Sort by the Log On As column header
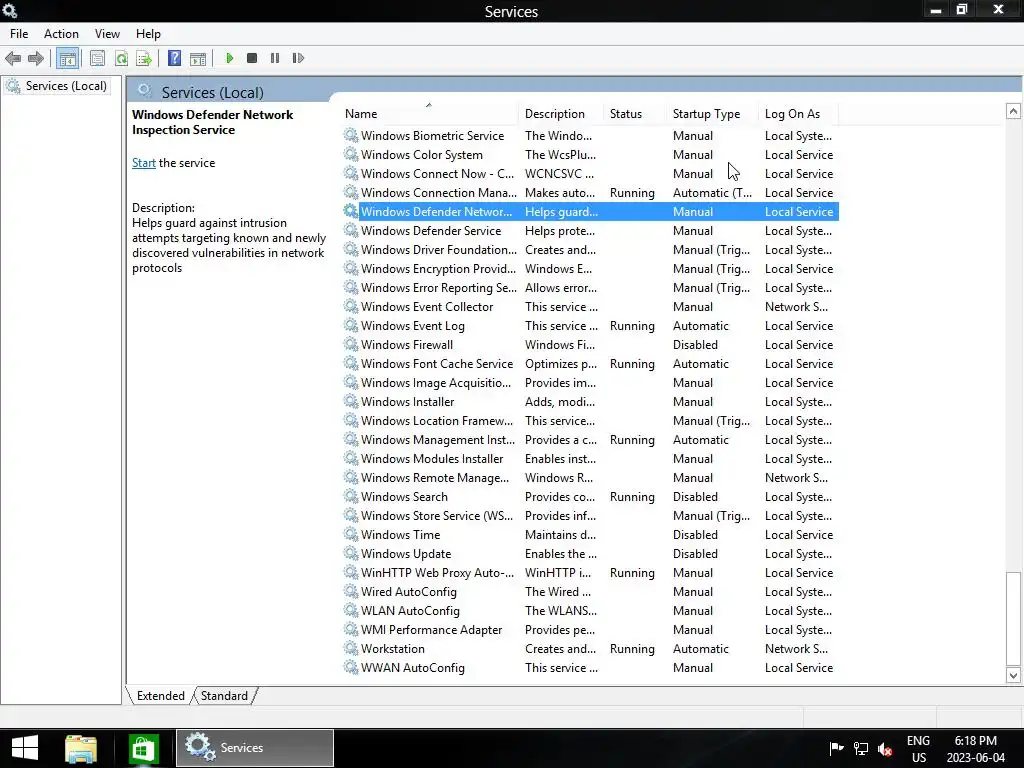 point(799,114)
